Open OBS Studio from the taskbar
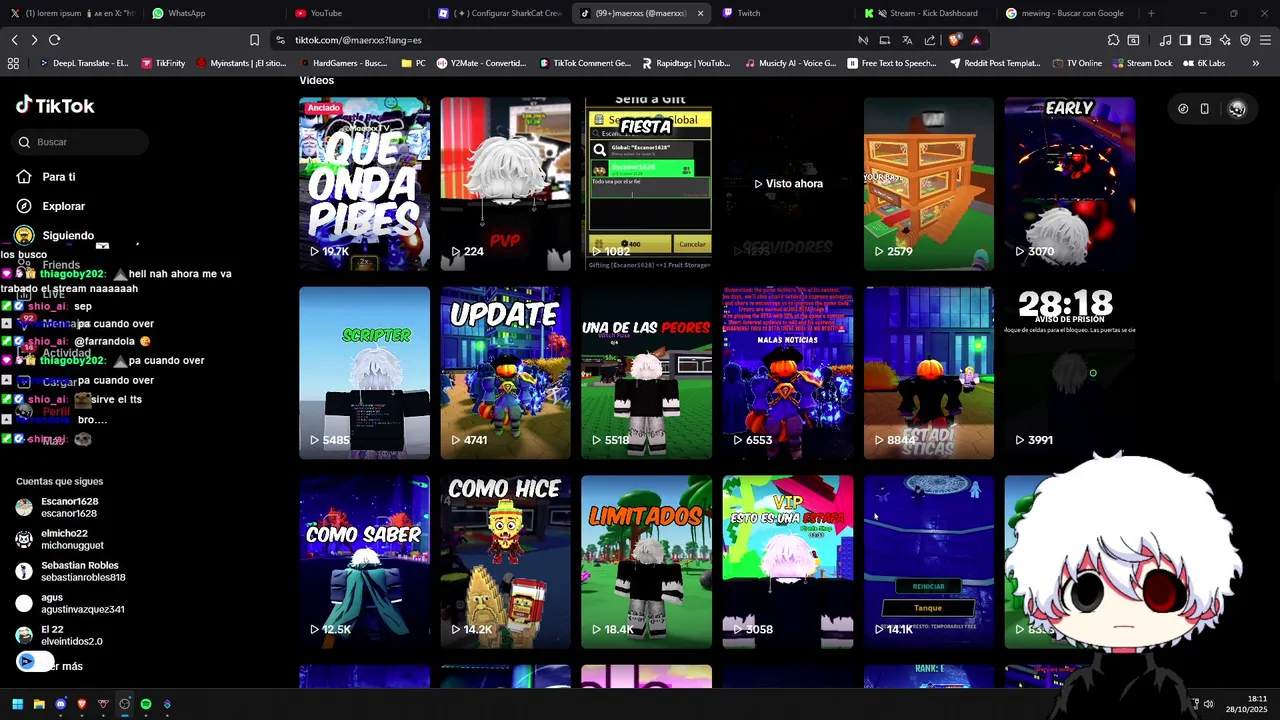Image resolution: width=1280 pixels, height=720 pixels. tap(124, 704)
